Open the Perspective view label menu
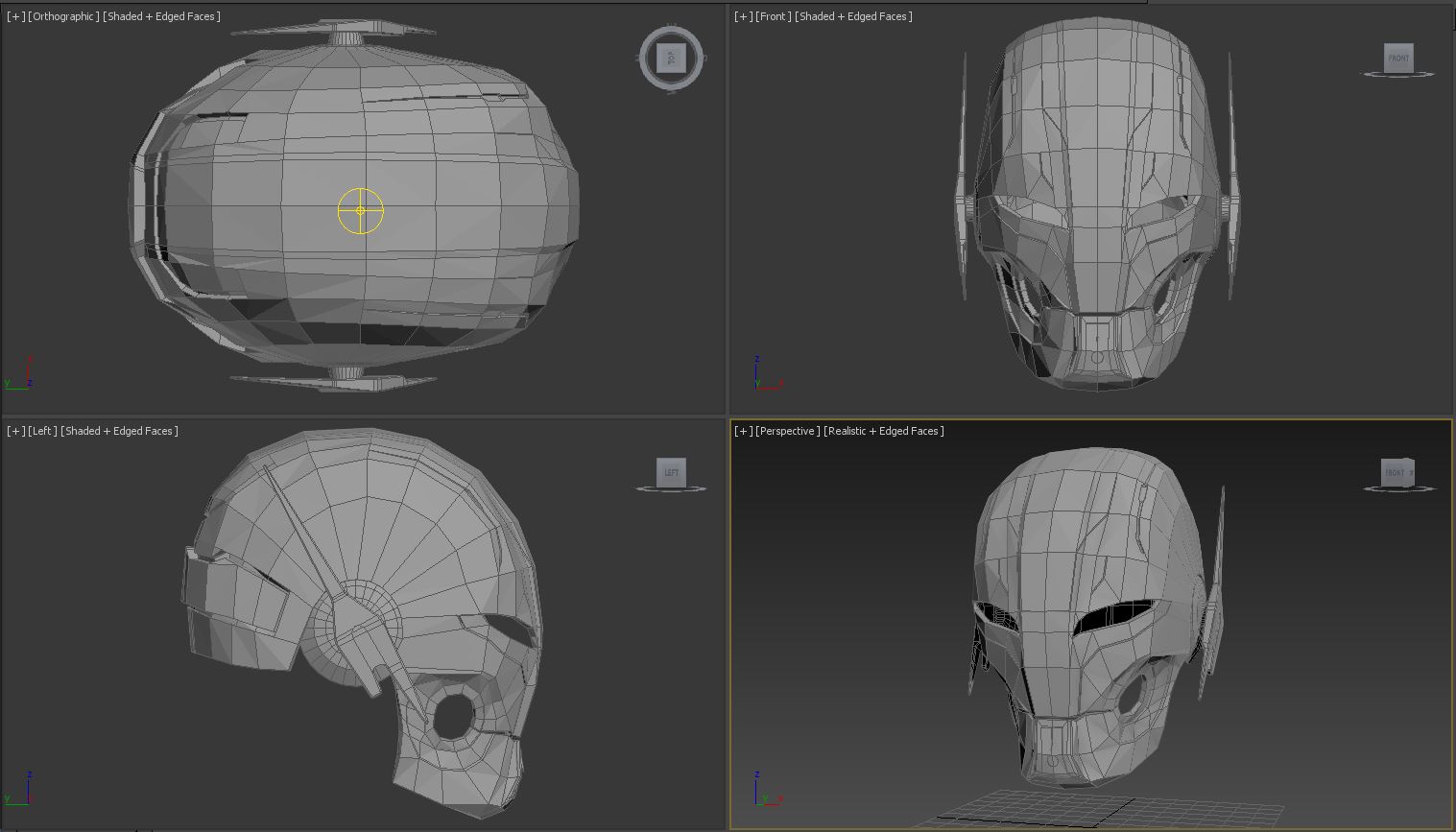 click(x=788, y=431)
